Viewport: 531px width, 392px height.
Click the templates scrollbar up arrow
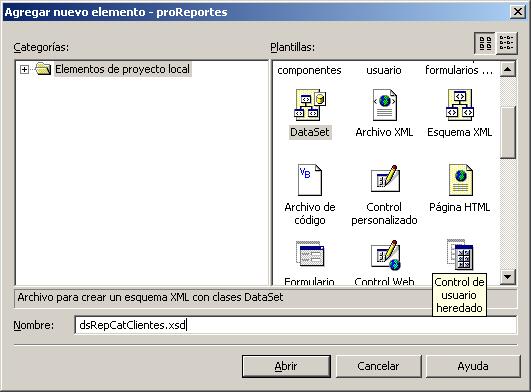pyautogui.click(x=507, y=69)
